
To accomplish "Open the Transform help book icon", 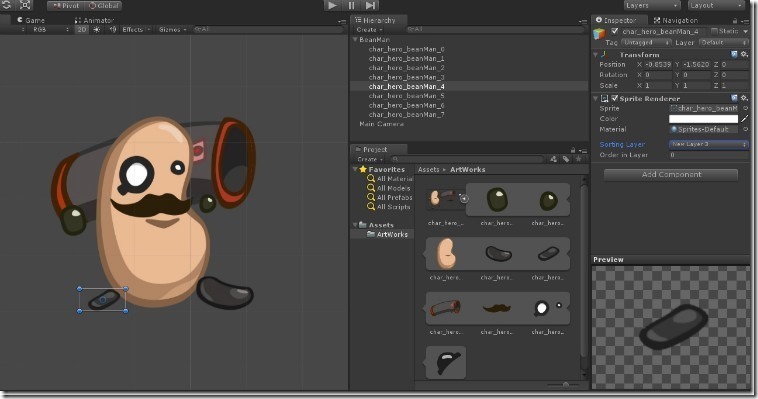I will coord(734,55).
